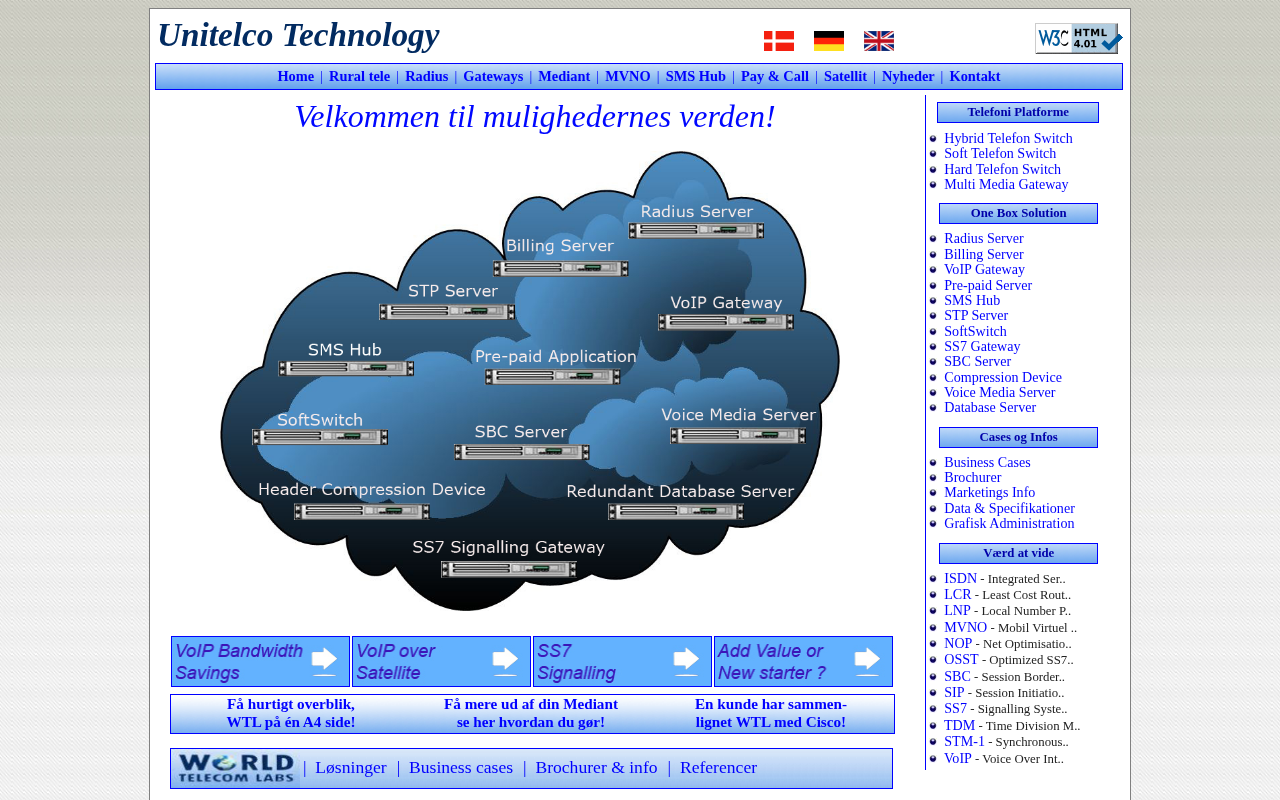Open the Marketings Info link
This screenshot has height=800, width=1280.
point(990,493)
